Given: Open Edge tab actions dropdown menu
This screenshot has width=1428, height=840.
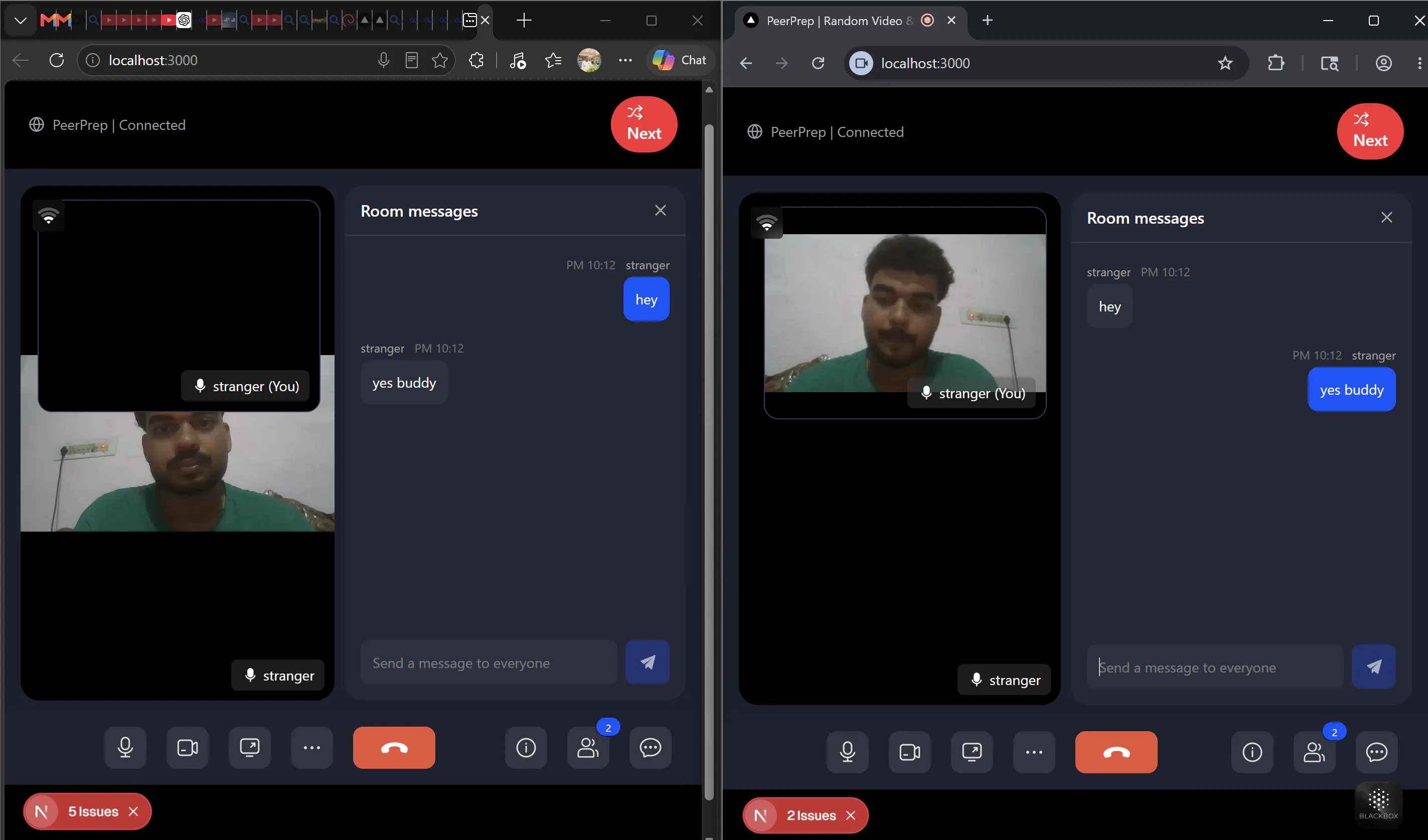Looking at the screenshot, I should (x=21, y=21).
